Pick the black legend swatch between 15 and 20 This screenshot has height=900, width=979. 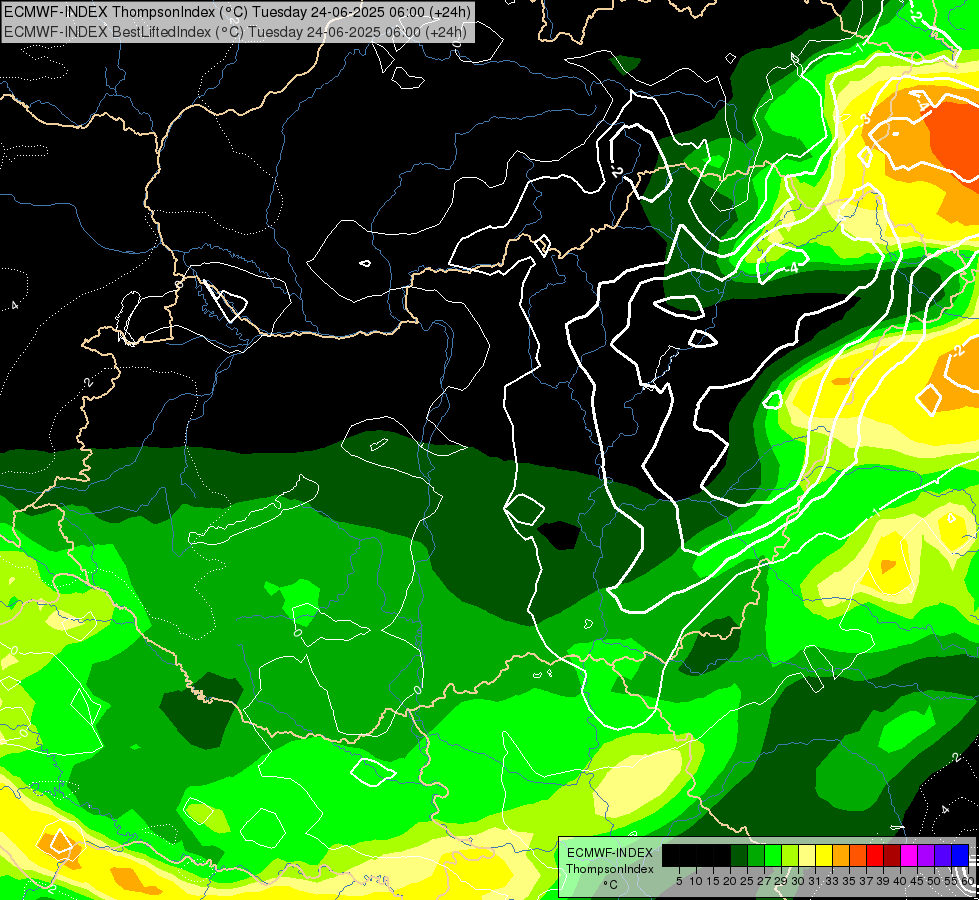pos(722,855)
